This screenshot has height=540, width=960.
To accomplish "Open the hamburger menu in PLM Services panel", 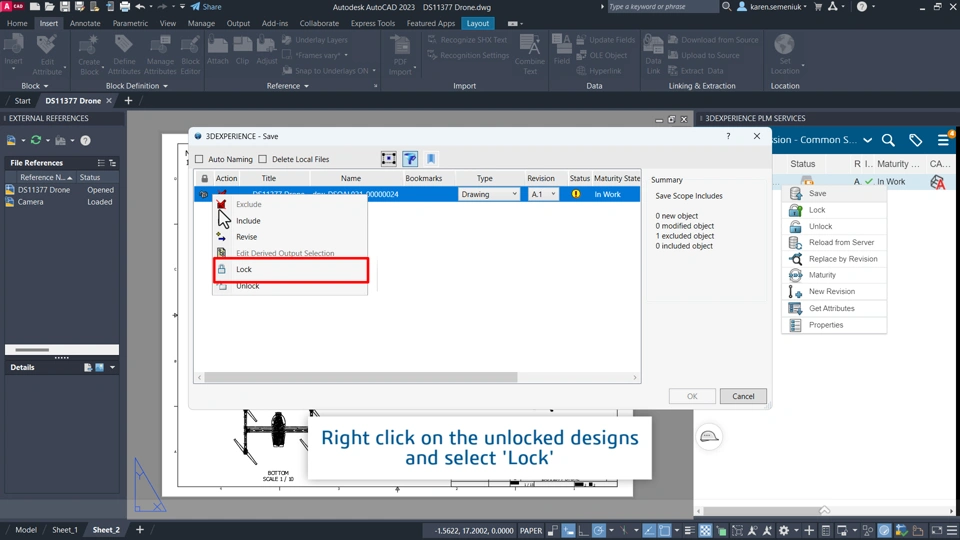I will (943, 140).
